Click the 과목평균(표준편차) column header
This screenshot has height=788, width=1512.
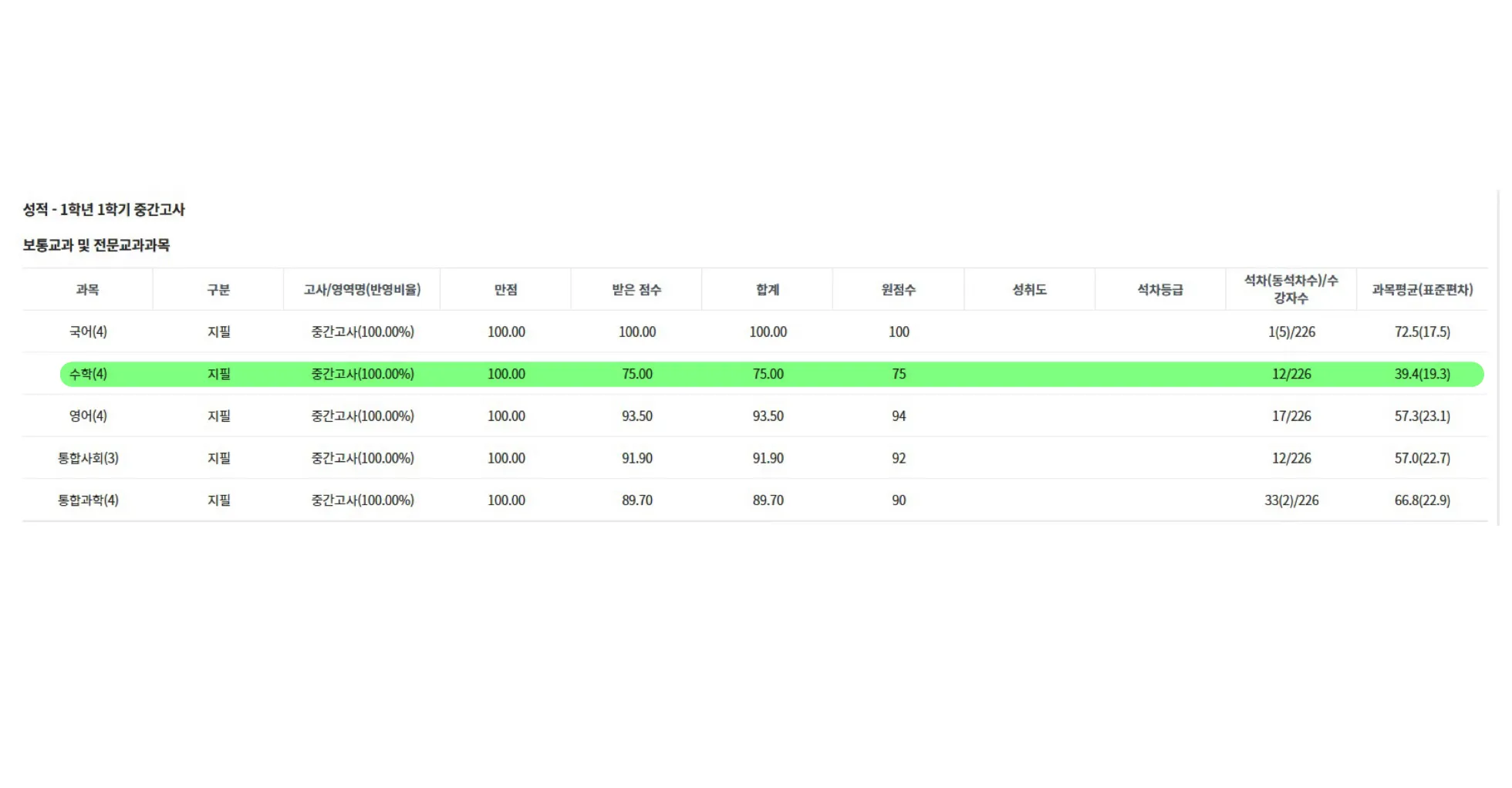point(1422,290)
